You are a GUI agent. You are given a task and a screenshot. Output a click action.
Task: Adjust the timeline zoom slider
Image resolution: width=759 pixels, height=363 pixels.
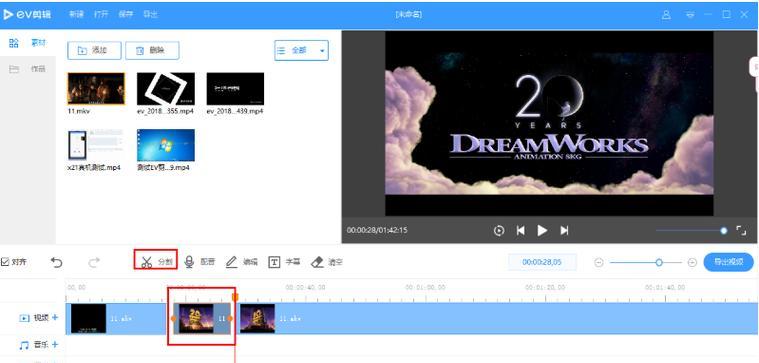click(659, 262)
